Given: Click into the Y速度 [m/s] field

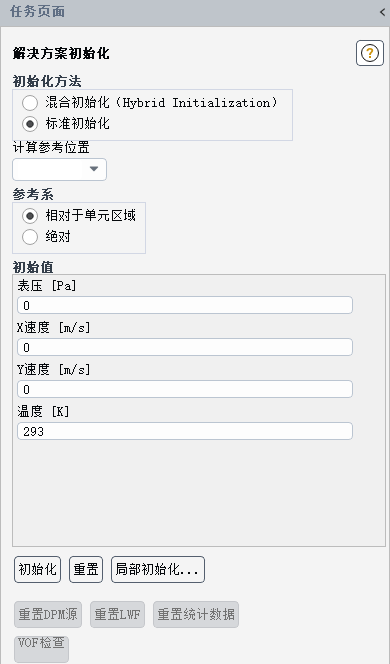Looking at the screenshot, I should (185, 389).
